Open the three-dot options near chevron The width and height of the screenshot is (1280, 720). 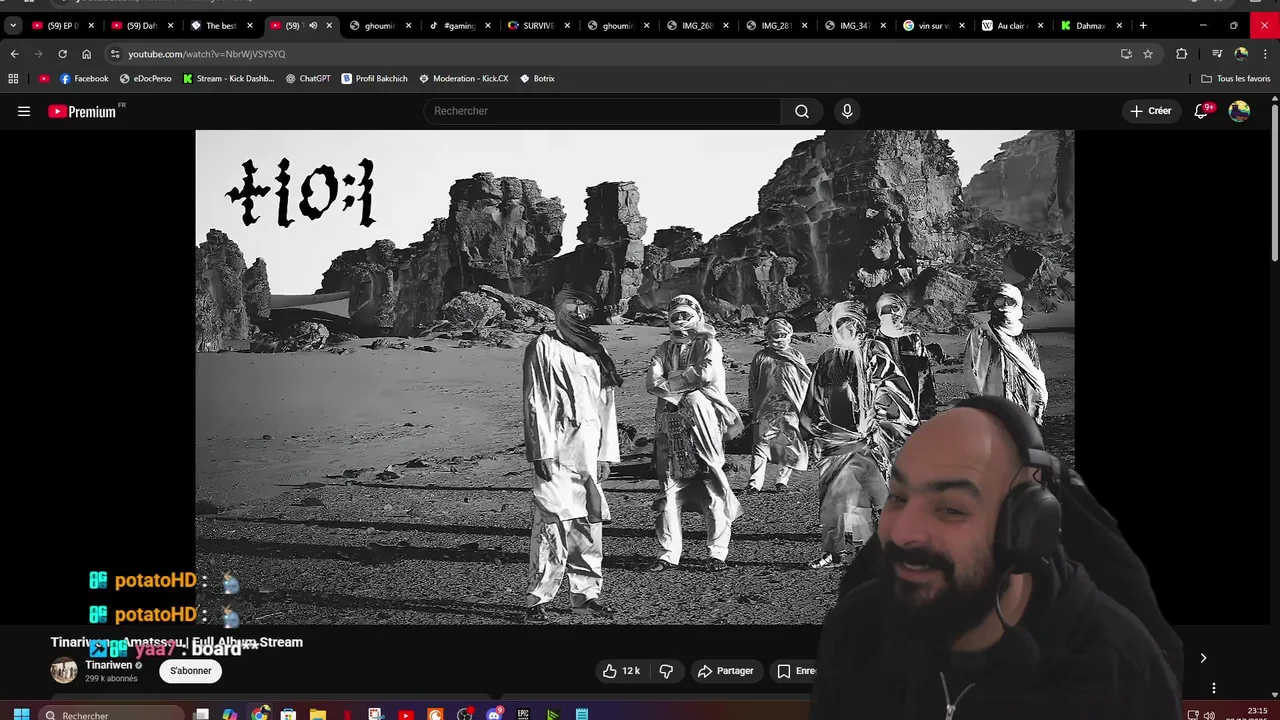coord(1213,688)
